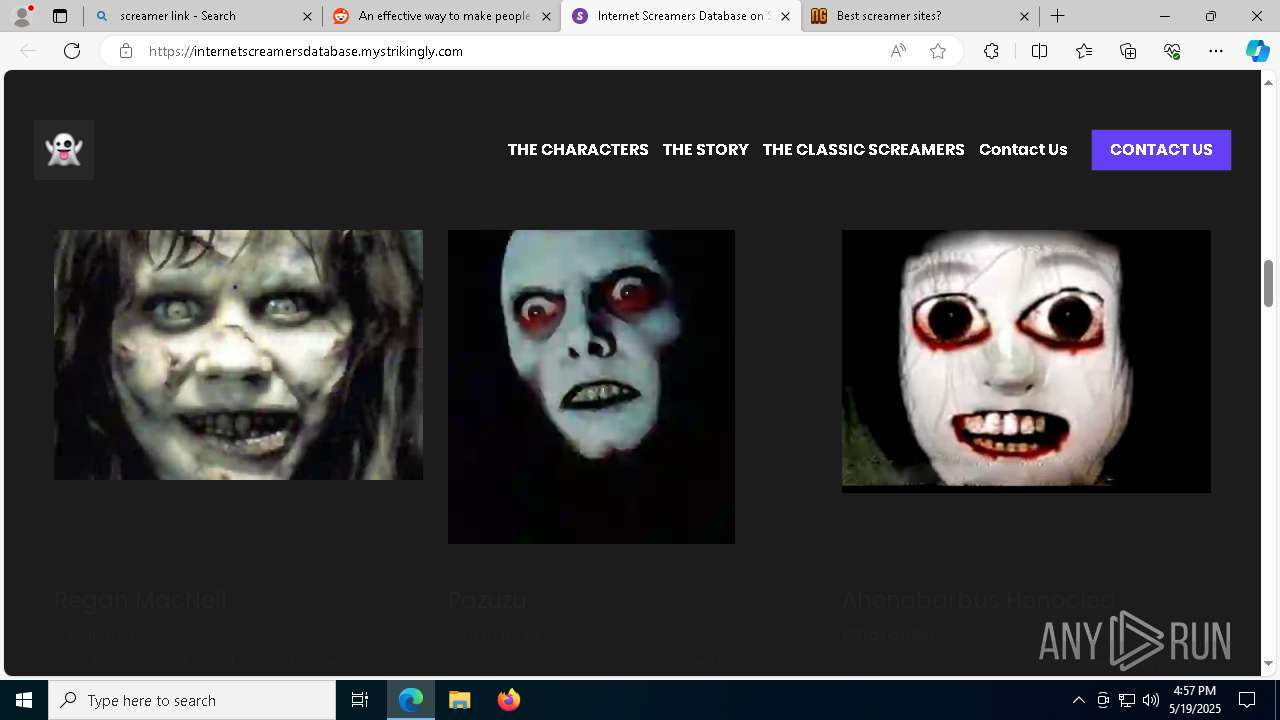Image resolution: width=1280 pixels, height=720 pixels.
Task: Launch Firefox from the taskbar
Action: pyautogui.click(x=508, y=700)
